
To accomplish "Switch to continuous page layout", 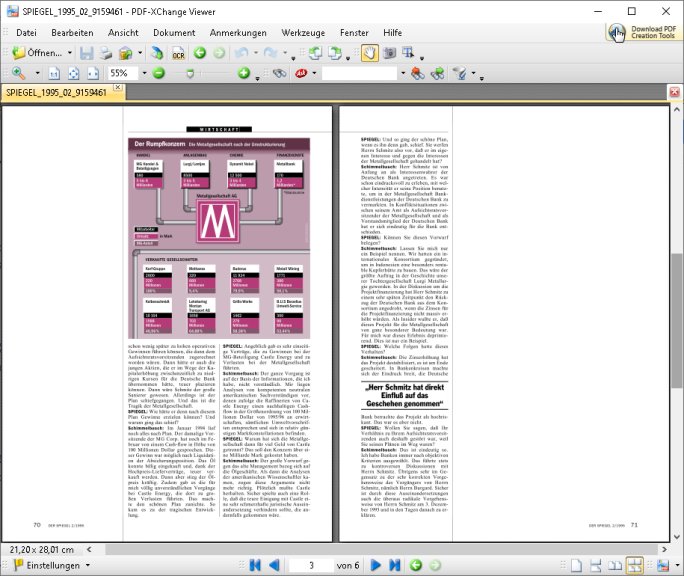I will 597,565.
